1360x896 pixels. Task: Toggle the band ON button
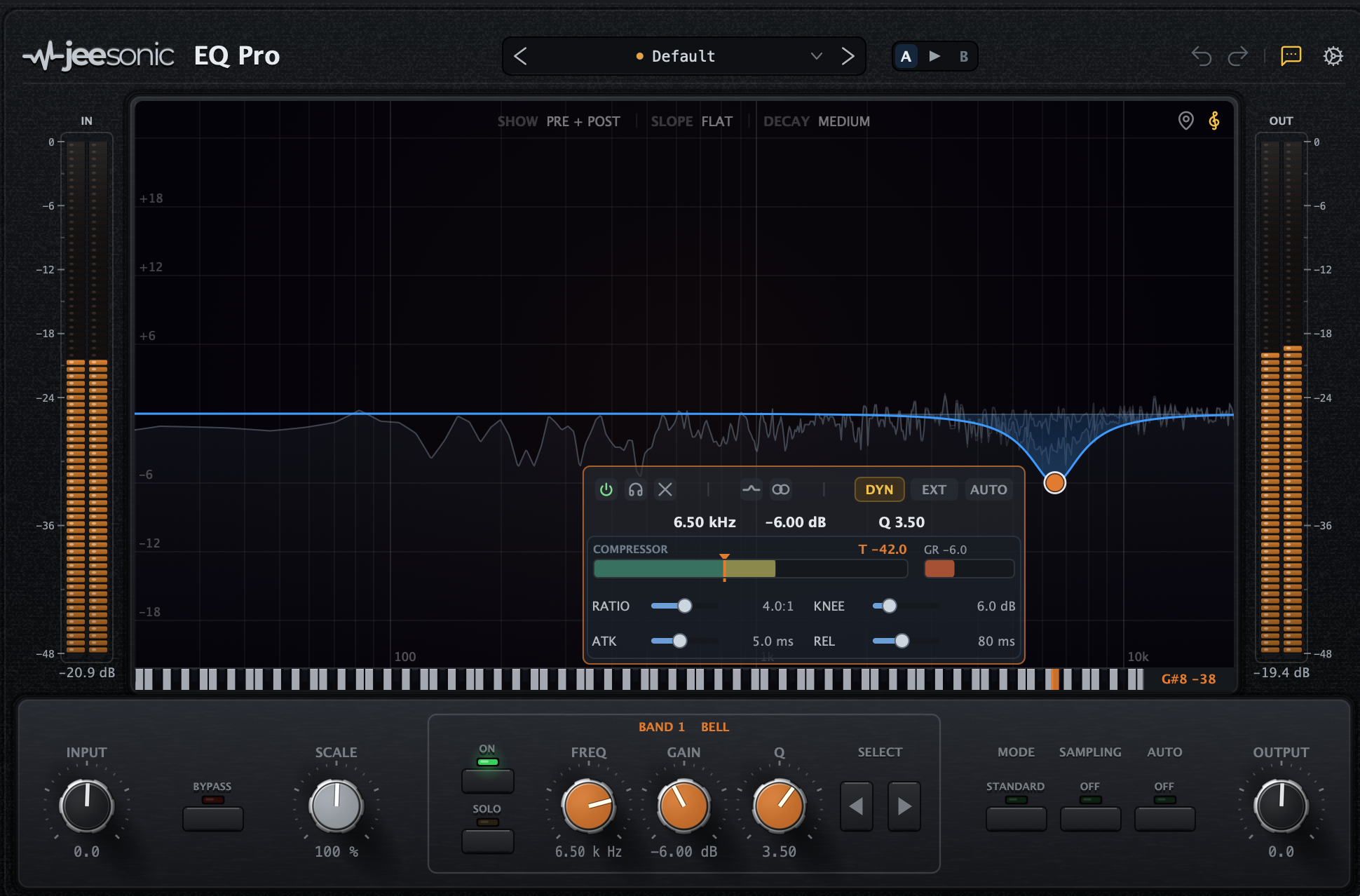click(487, 780)
